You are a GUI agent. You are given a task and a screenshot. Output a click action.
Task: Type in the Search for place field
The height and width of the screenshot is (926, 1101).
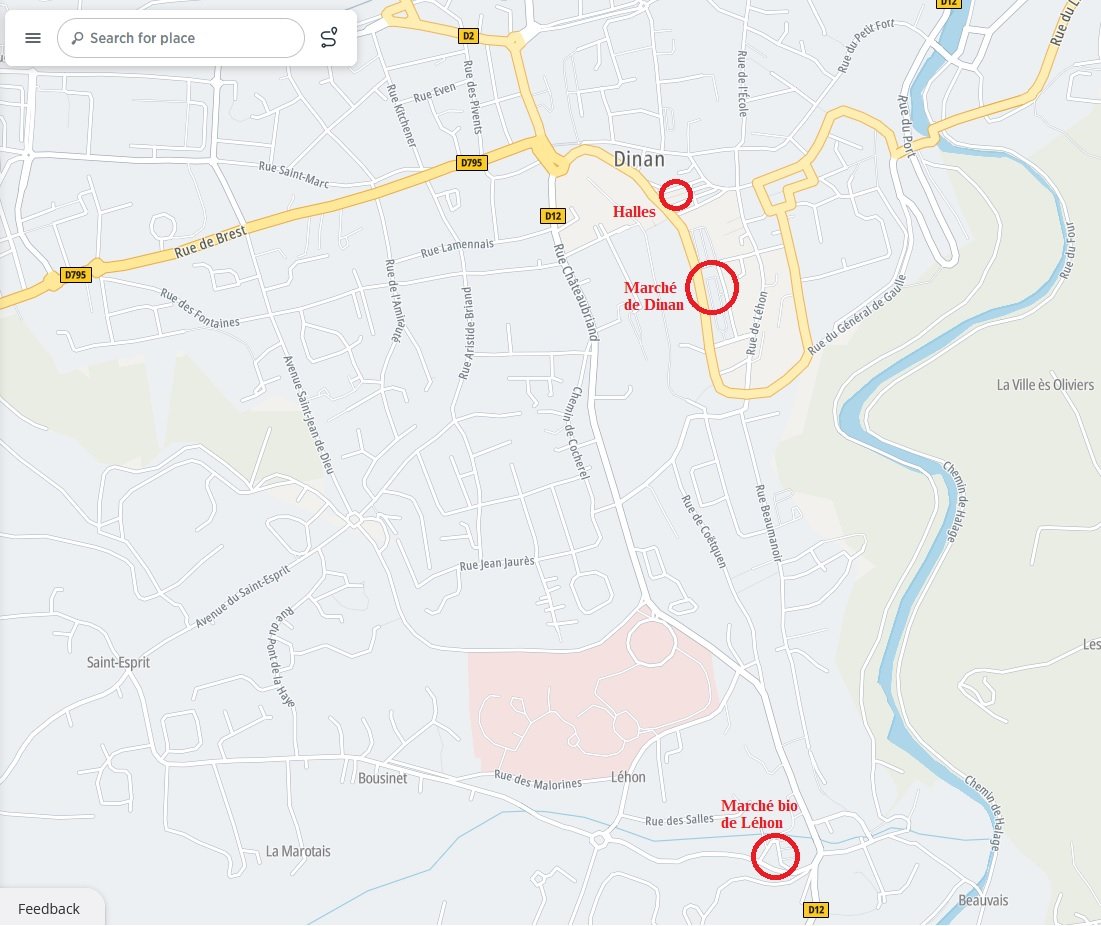coord(190,38)
